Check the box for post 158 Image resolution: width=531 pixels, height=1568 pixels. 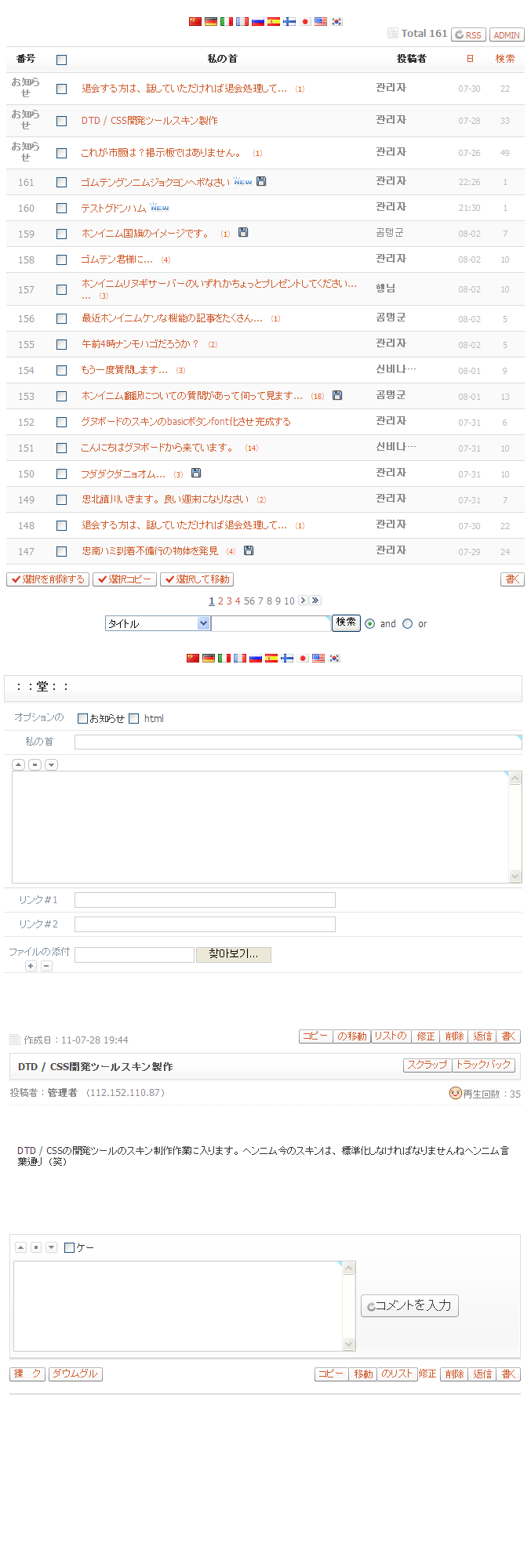(62, 260)
